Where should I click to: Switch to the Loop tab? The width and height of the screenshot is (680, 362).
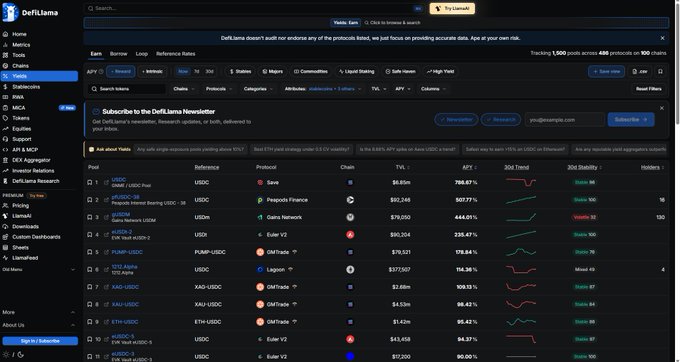coord(142,54)
